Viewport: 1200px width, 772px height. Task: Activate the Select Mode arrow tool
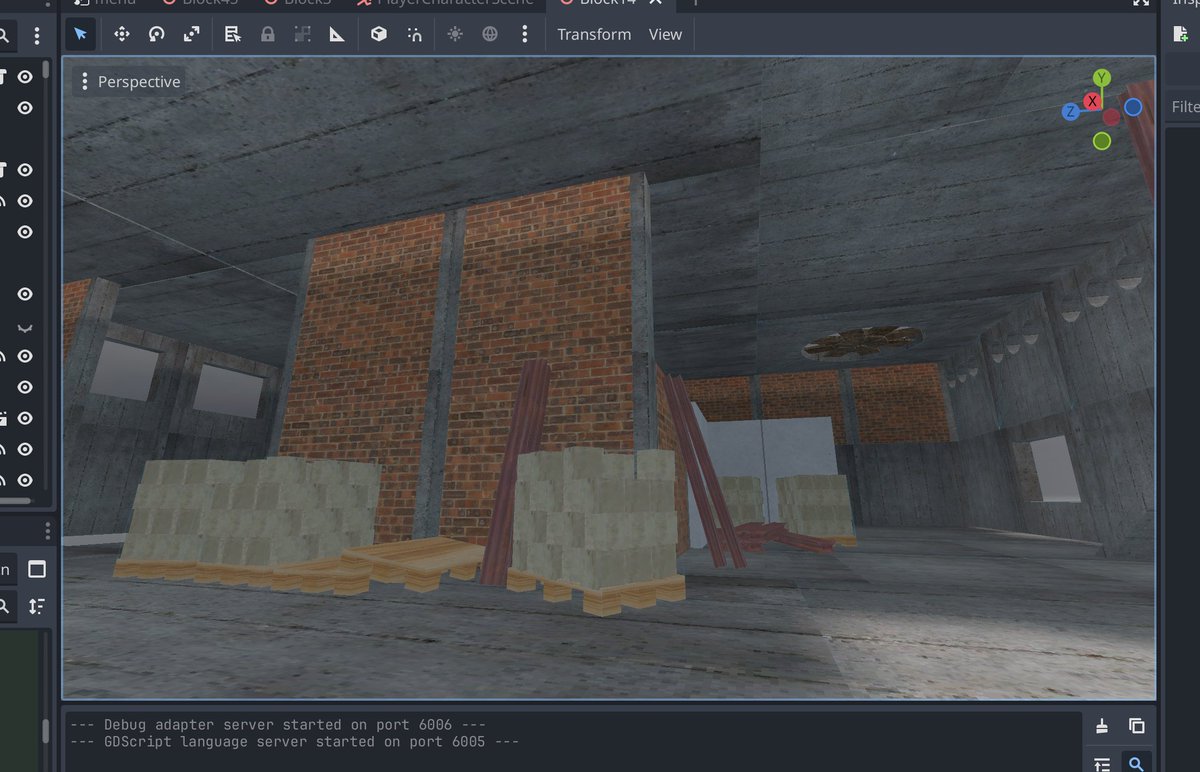pos(81,34)
